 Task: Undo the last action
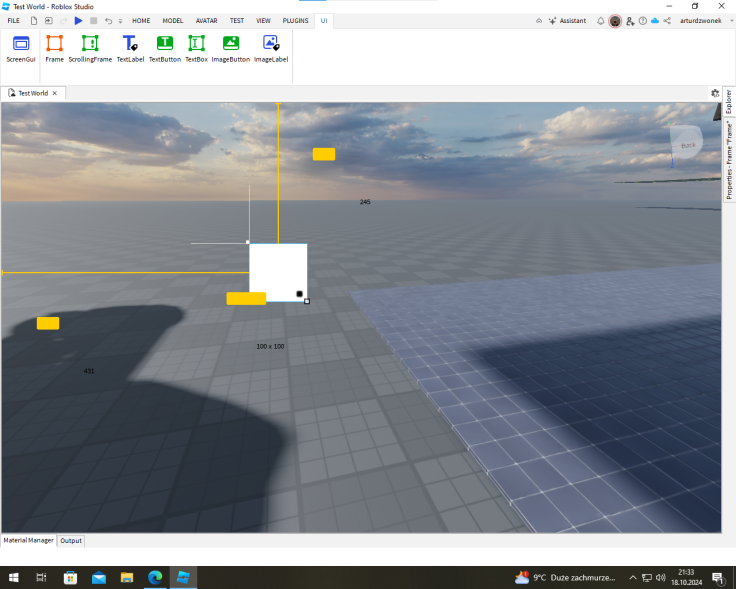pos(108,21)
